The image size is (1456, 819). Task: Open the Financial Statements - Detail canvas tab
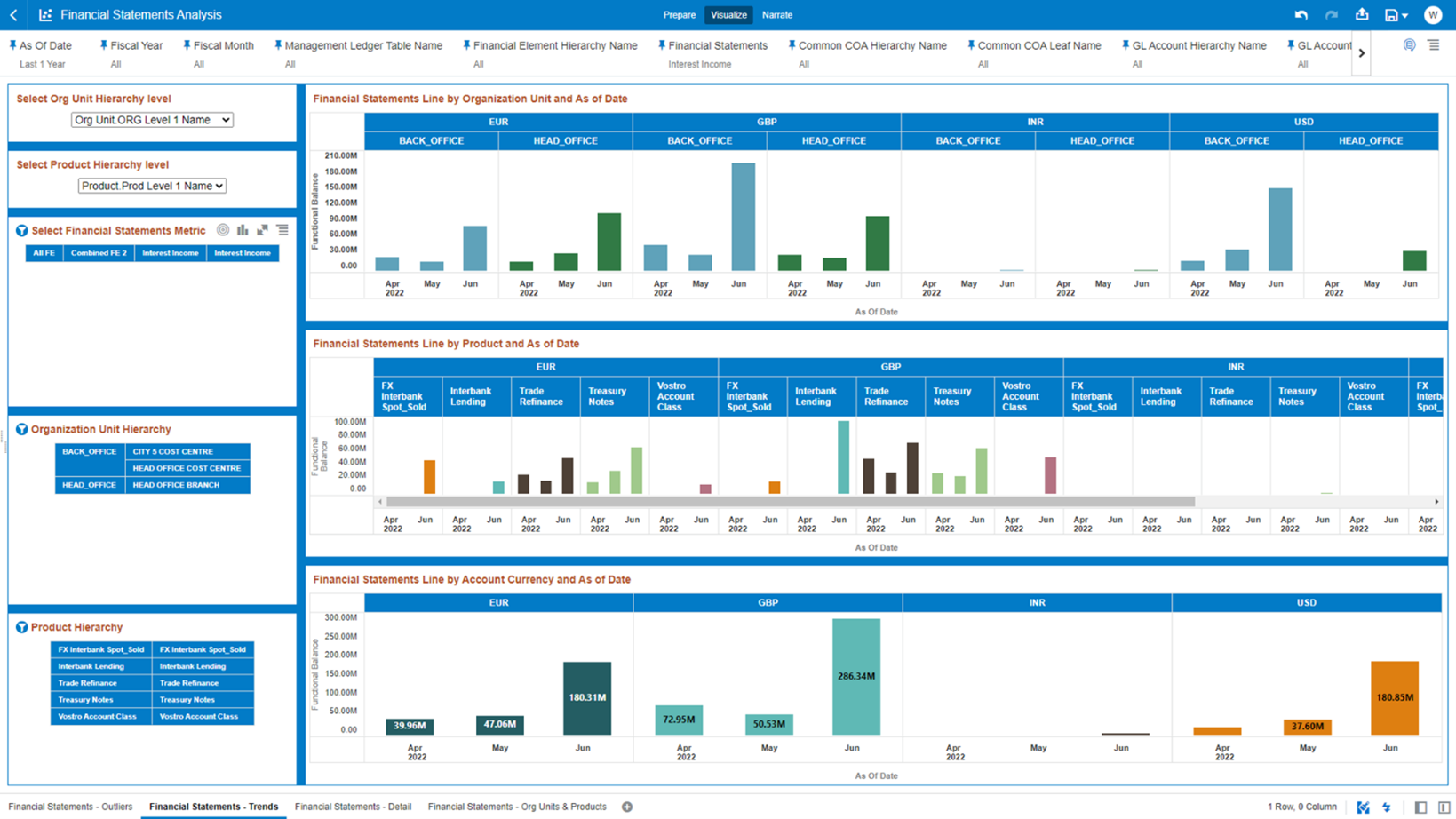tap(353, 807)
